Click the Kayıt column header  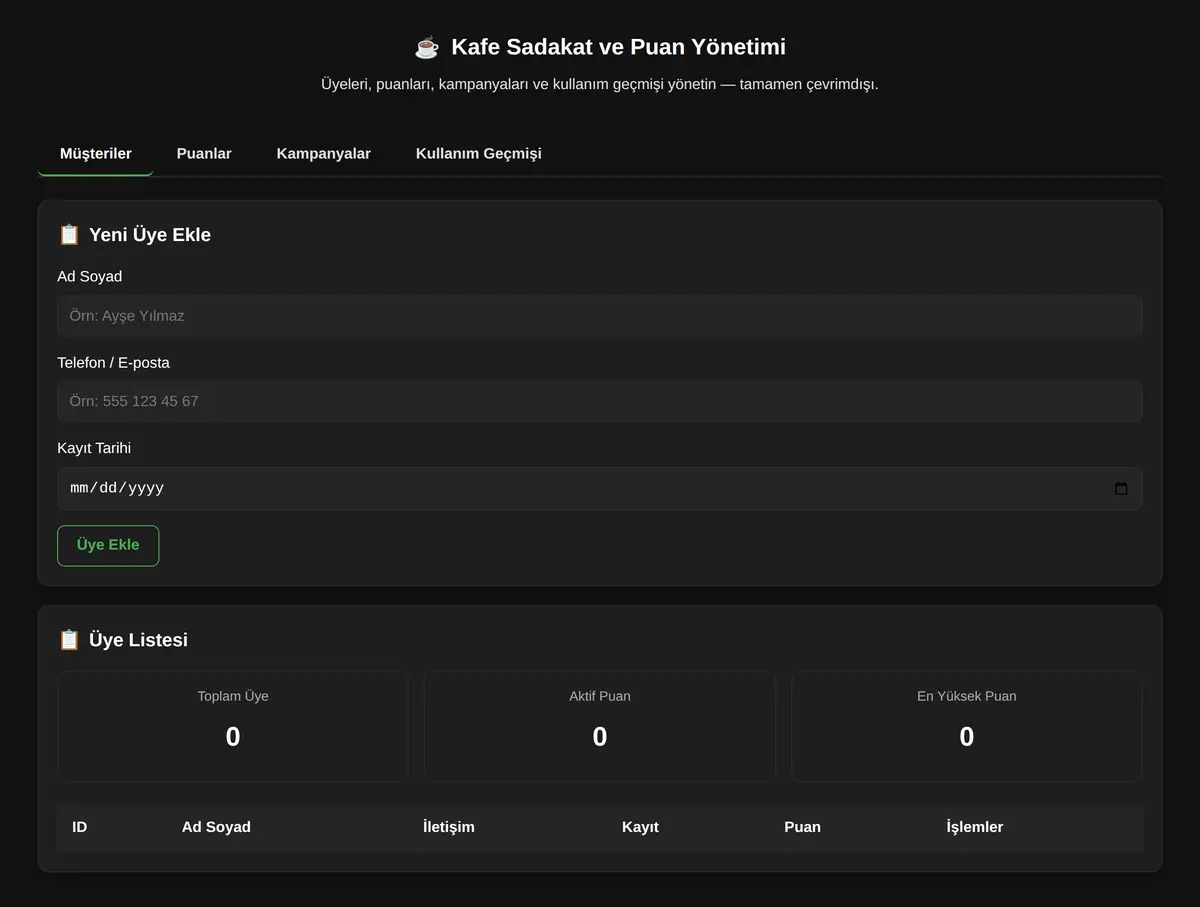(640, 827)
